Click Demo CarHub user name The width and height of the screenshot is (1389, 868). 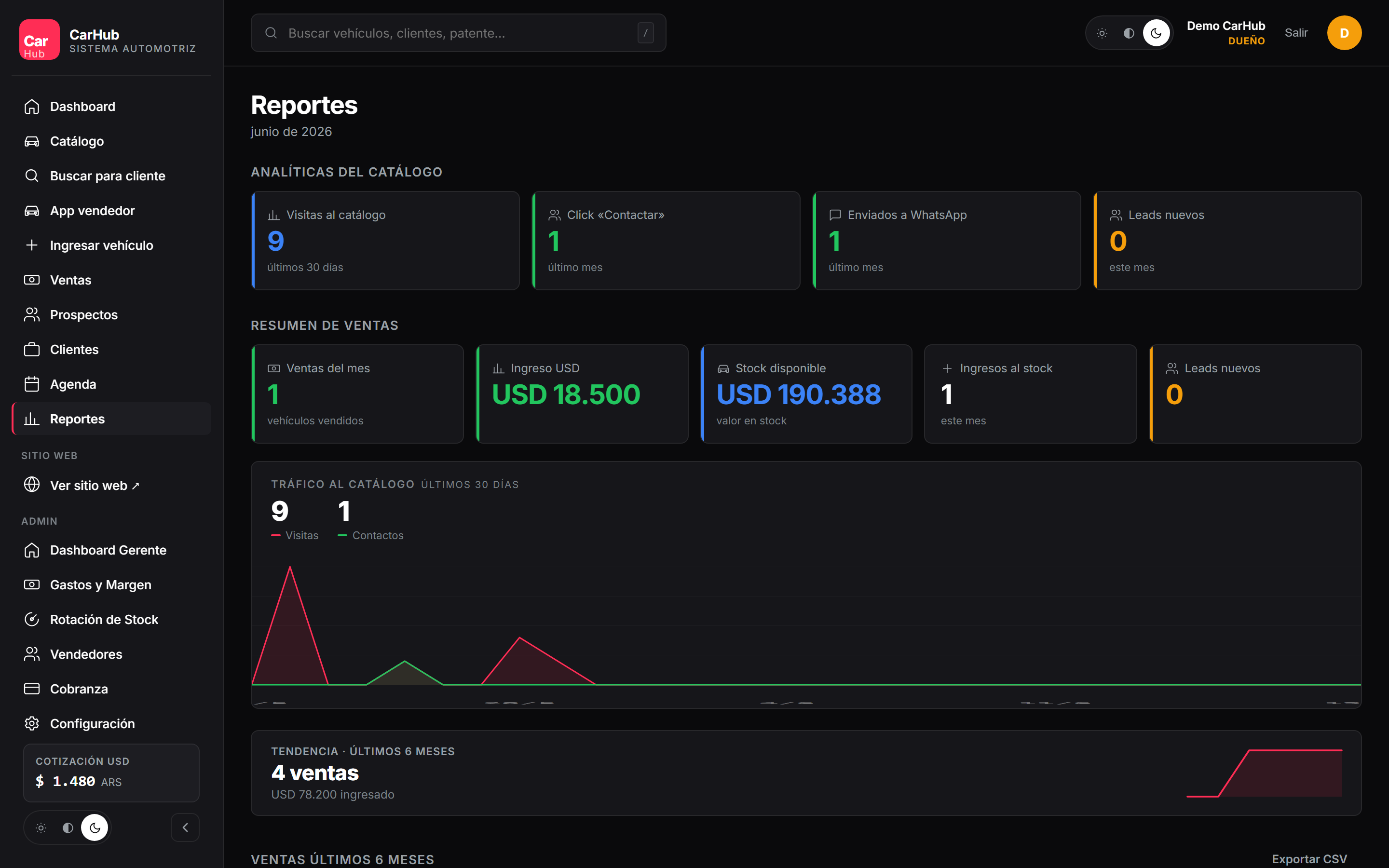coord(1226,26)
